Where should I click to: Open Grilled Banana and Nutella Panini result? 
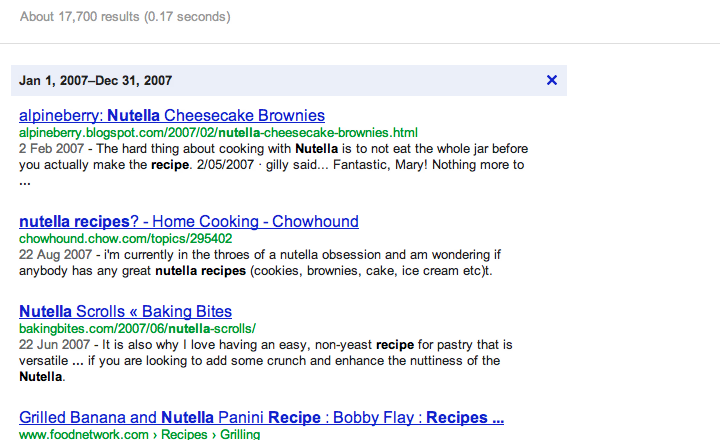[262, 417]
